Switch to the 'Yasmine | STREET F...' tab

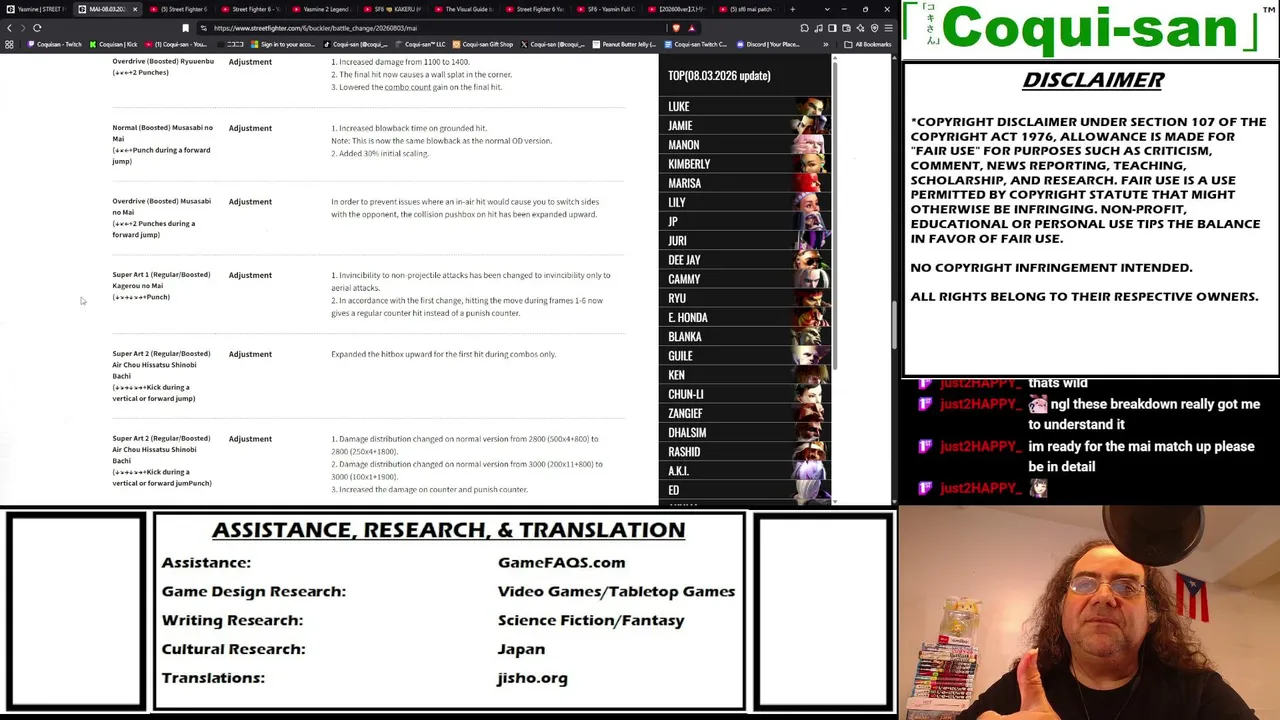coord(37,9)
